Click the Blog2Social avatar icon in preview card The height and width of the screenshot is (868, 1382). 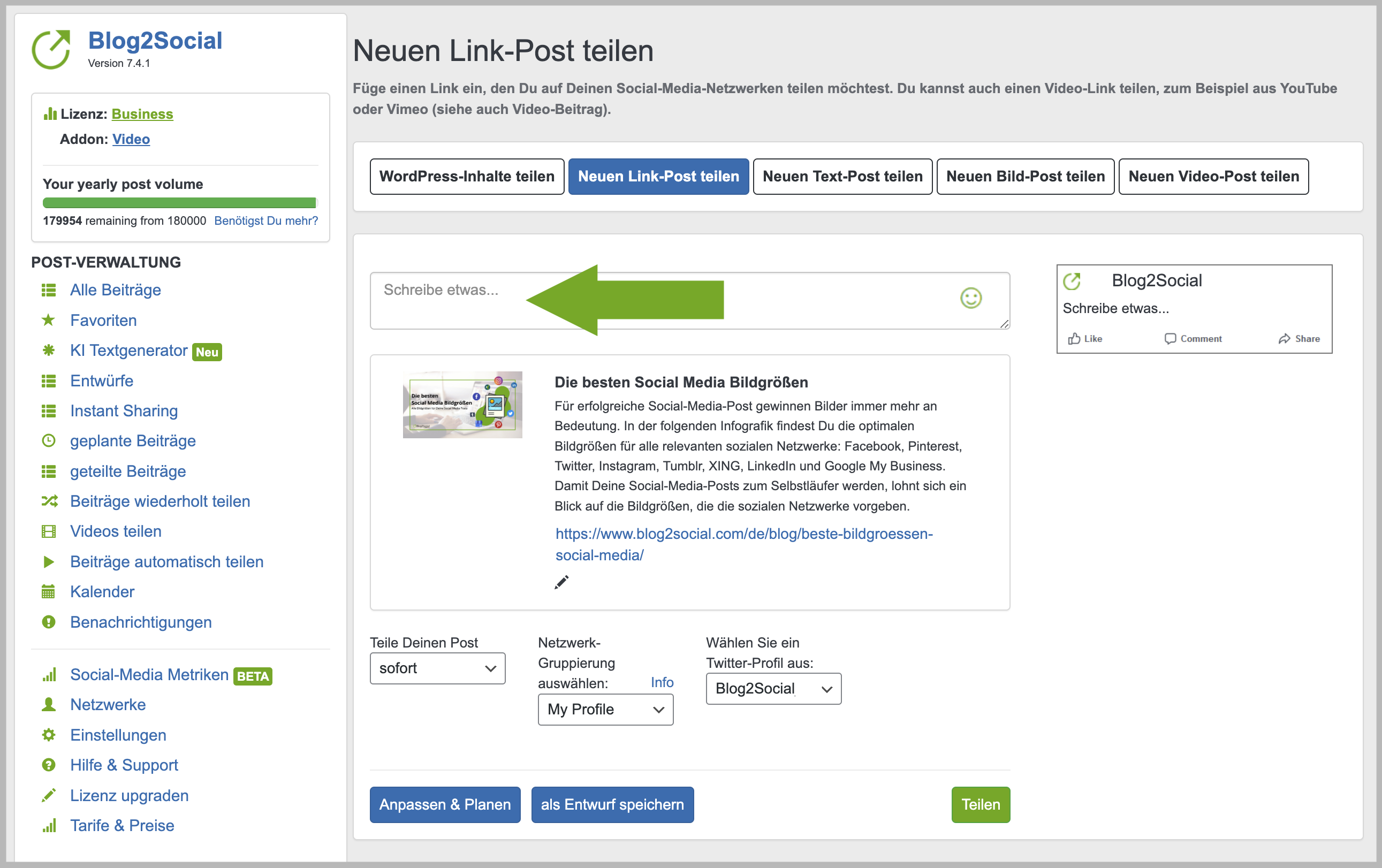[1072, 281]
